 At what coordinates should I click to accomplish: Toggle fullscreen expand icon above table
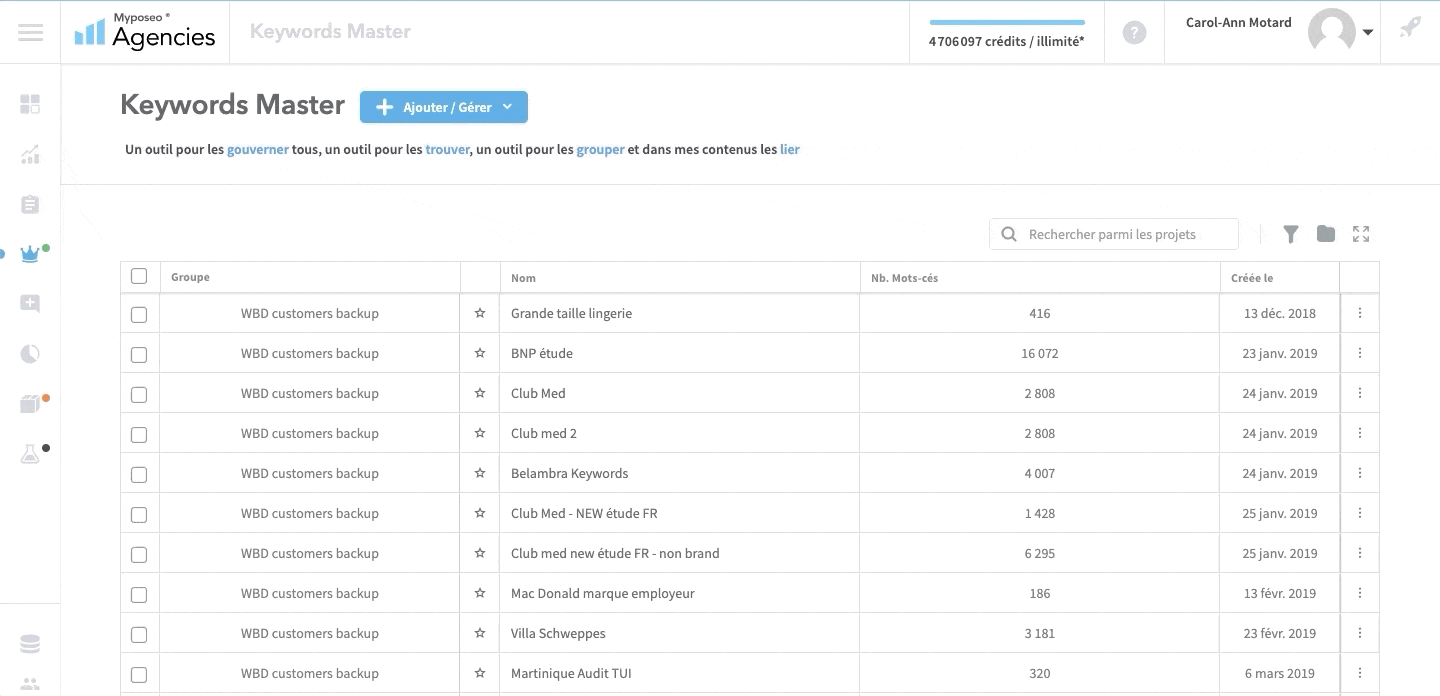coord(1361,234)
